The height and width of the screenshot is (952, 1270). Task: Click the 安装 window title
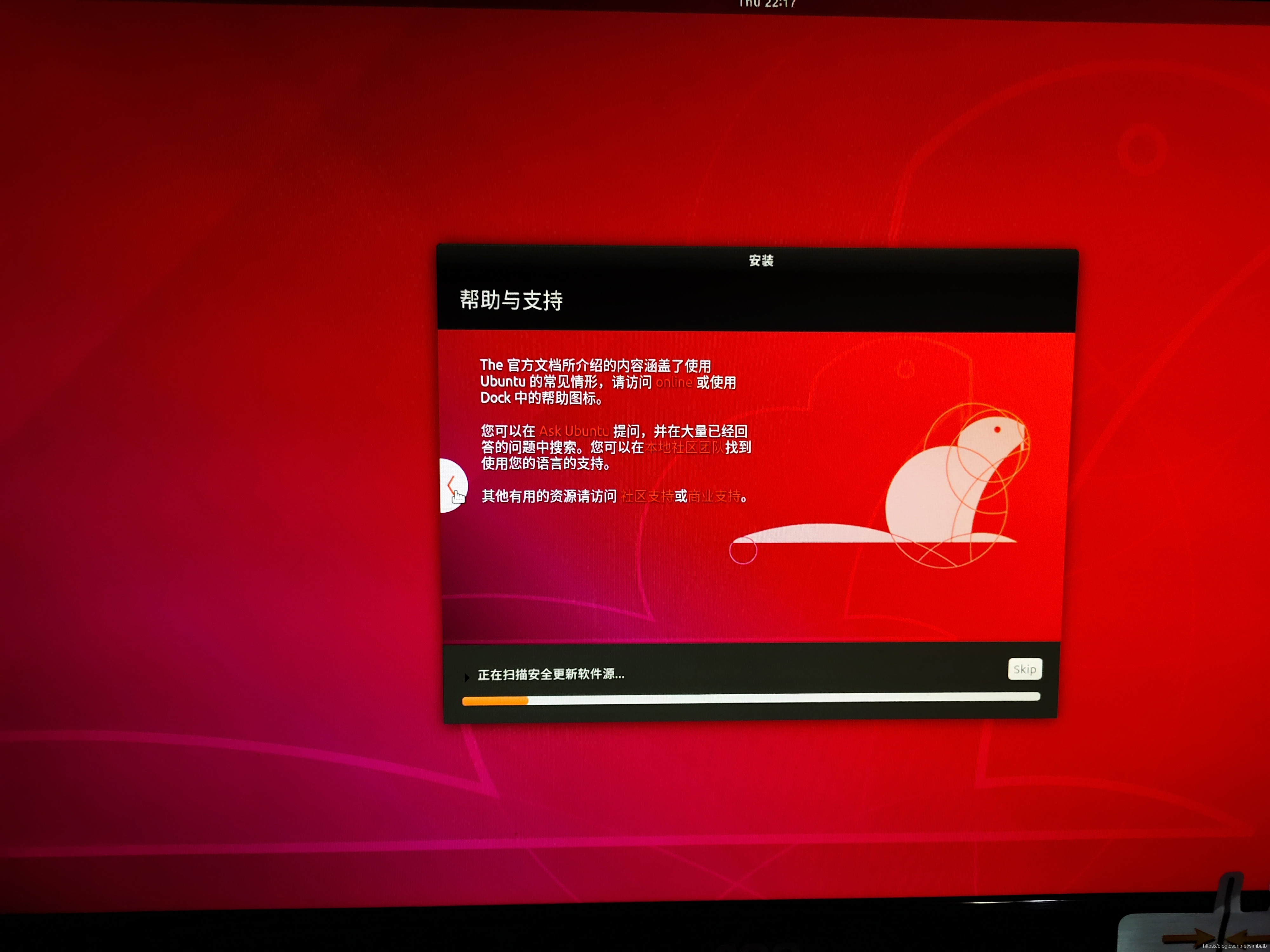click(x=761, y=261)
